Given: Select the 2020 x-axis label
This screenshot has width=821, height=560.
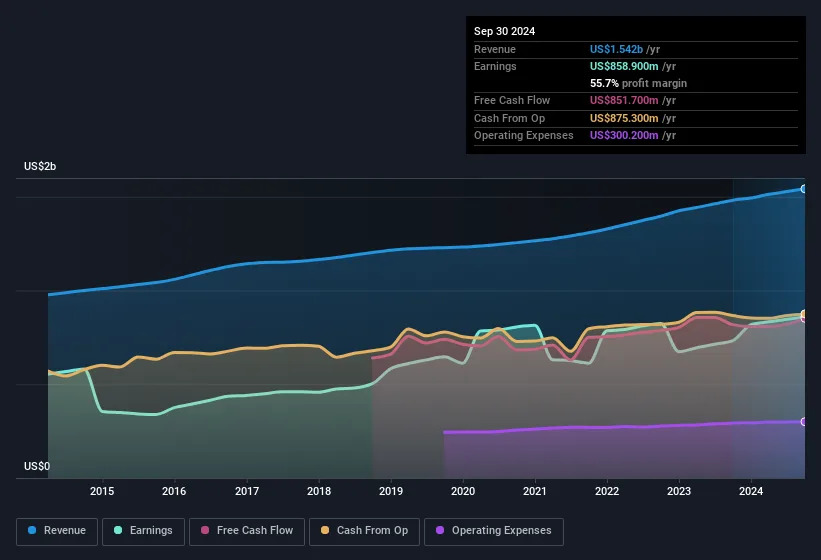Looking at the screenshot, I should point(463,491).
